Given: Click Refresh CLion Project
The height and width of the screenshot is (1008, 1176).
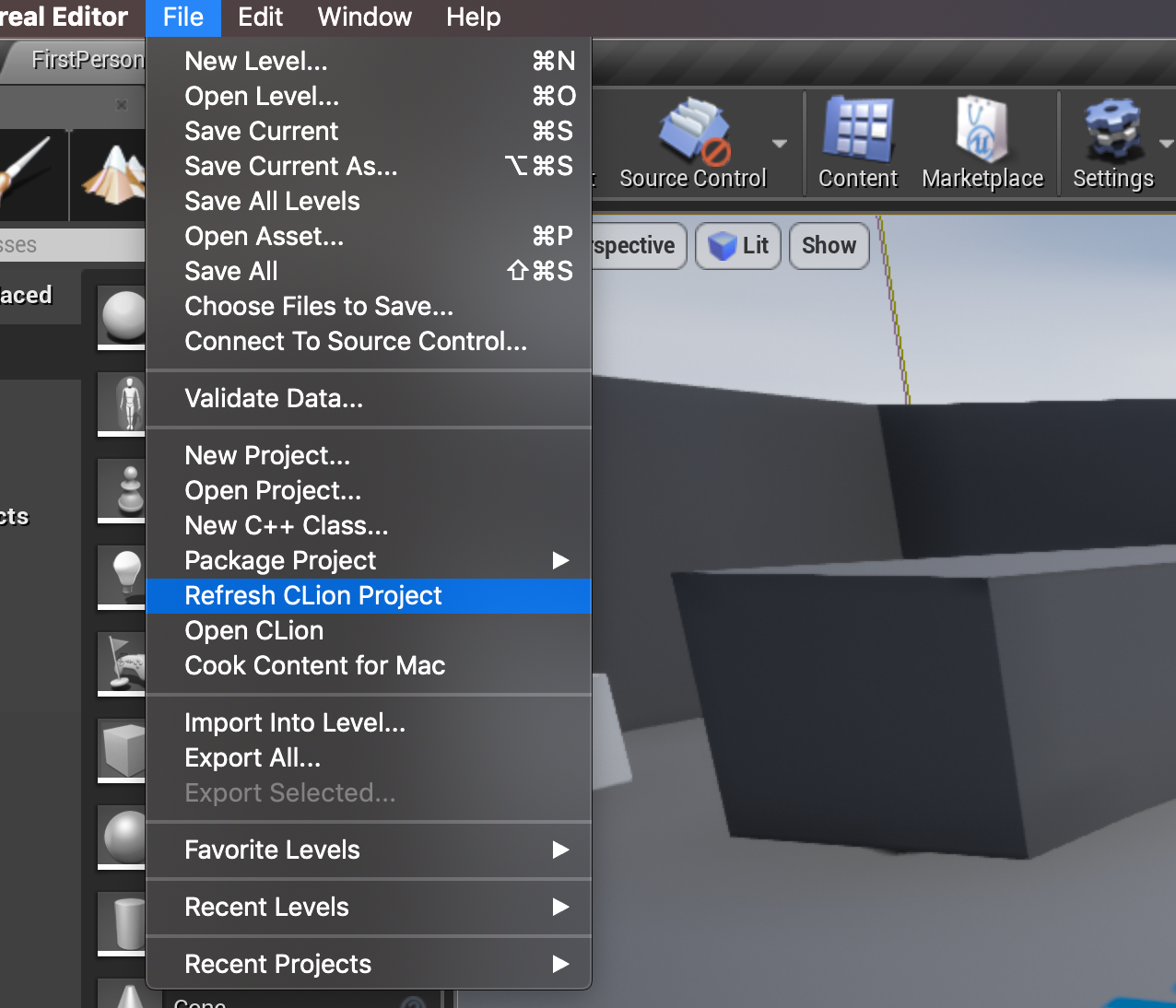Looking at the screenshot, I should (x=369, y=595).
